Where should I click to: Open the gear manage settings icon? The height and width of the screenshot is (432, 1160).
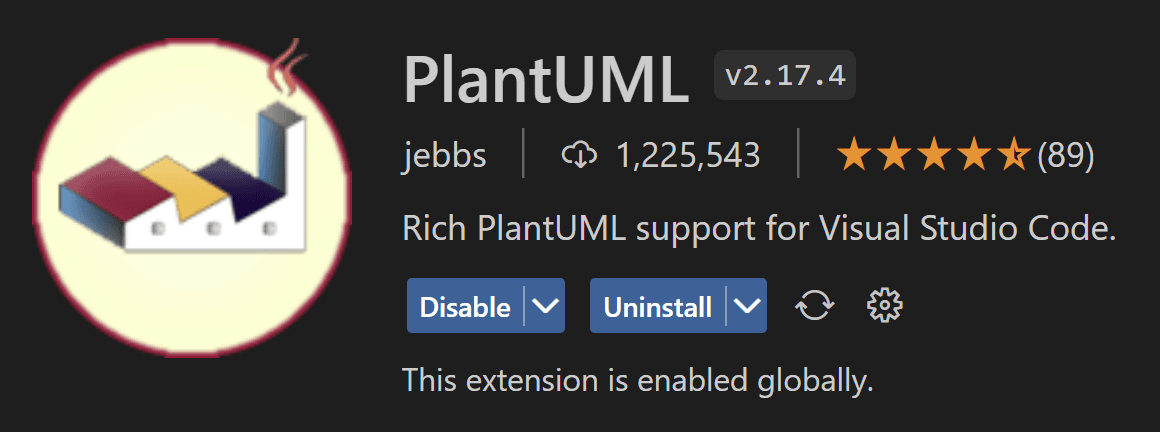click(884, 306)
